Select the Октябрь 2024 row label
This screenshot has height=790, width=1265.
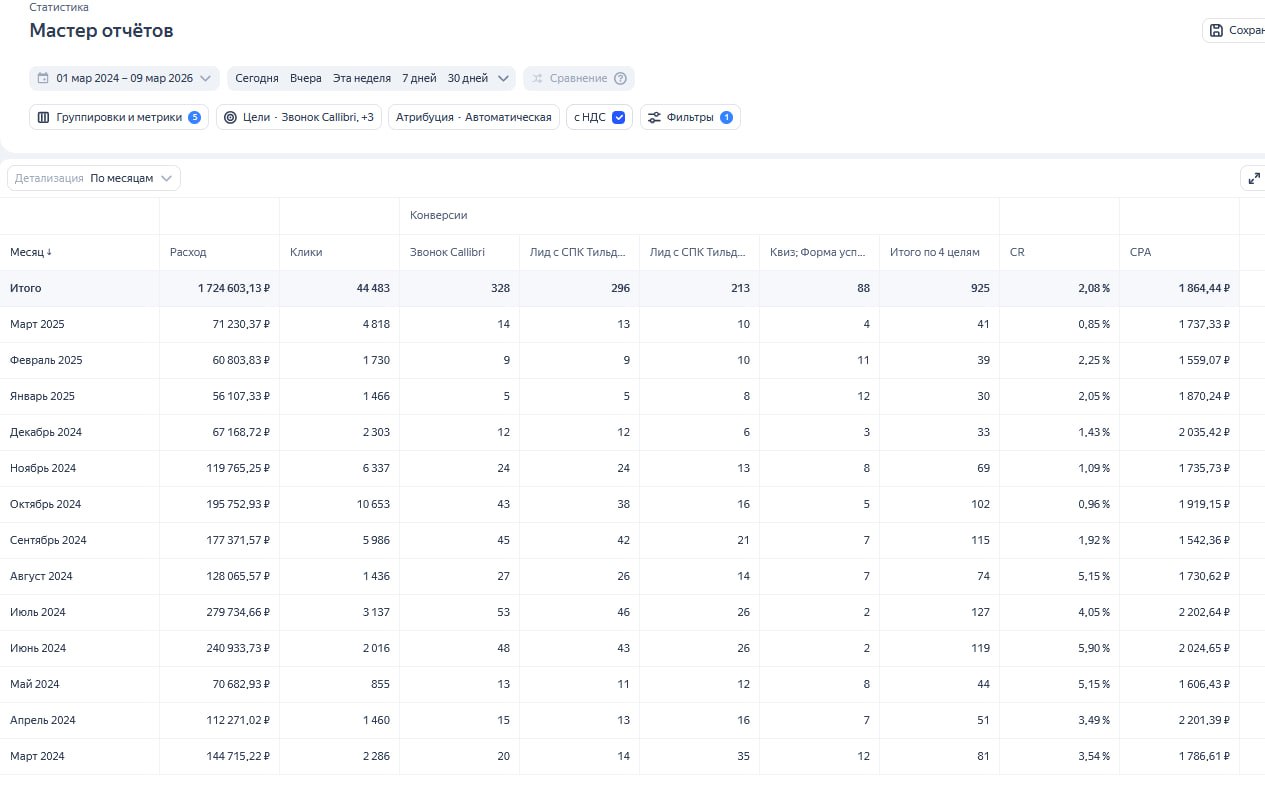pyautogui.click(x=45, y=504)
